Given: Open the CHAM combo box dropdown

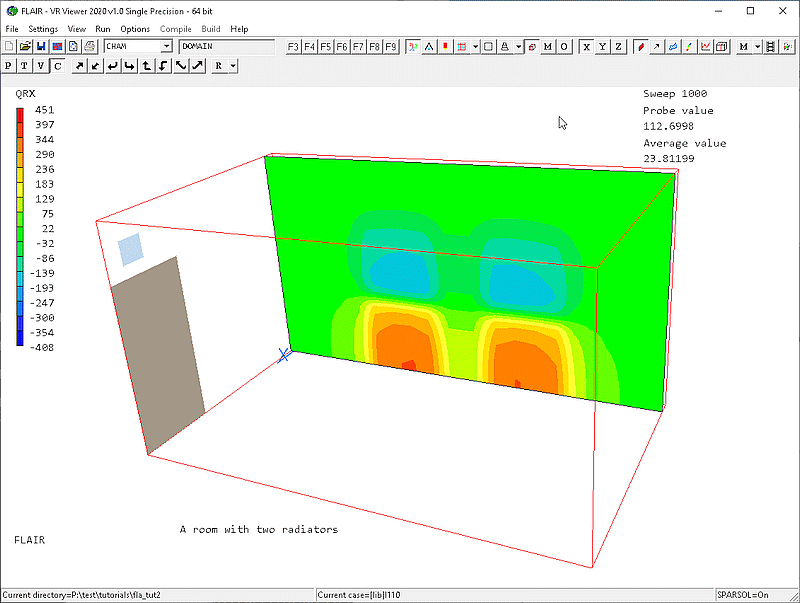Looking at the screenshot, I should coord(166,46).
